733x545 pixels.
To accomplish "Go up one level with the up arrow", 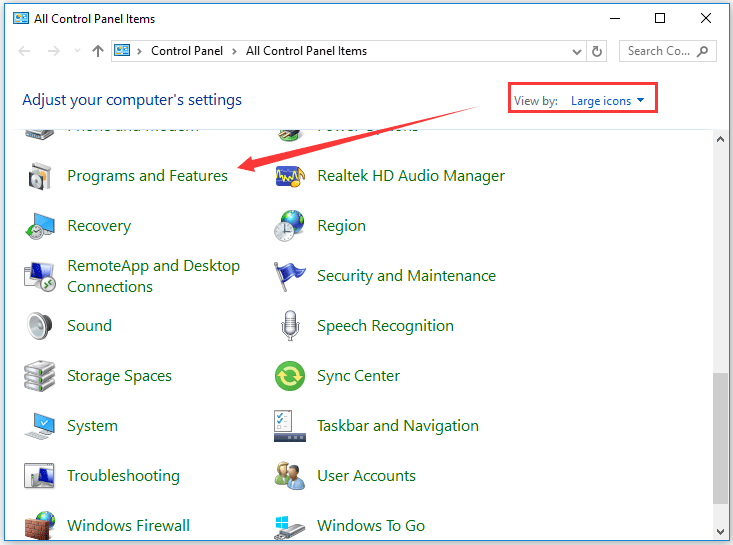I will (x=98, y=51).
